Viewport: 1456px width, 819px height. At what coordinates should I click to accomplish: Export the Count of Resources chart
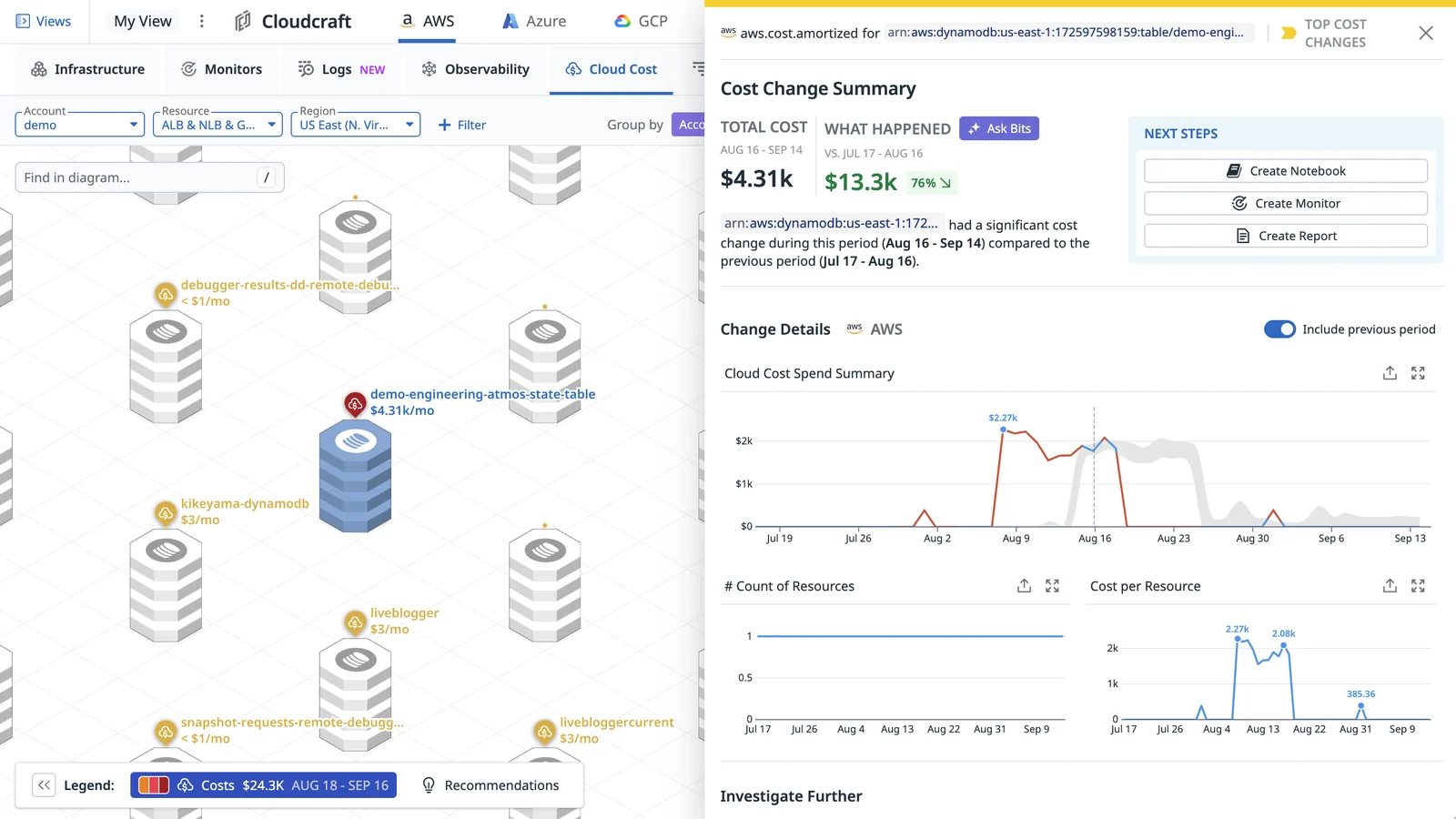[x=1024, y=586]
